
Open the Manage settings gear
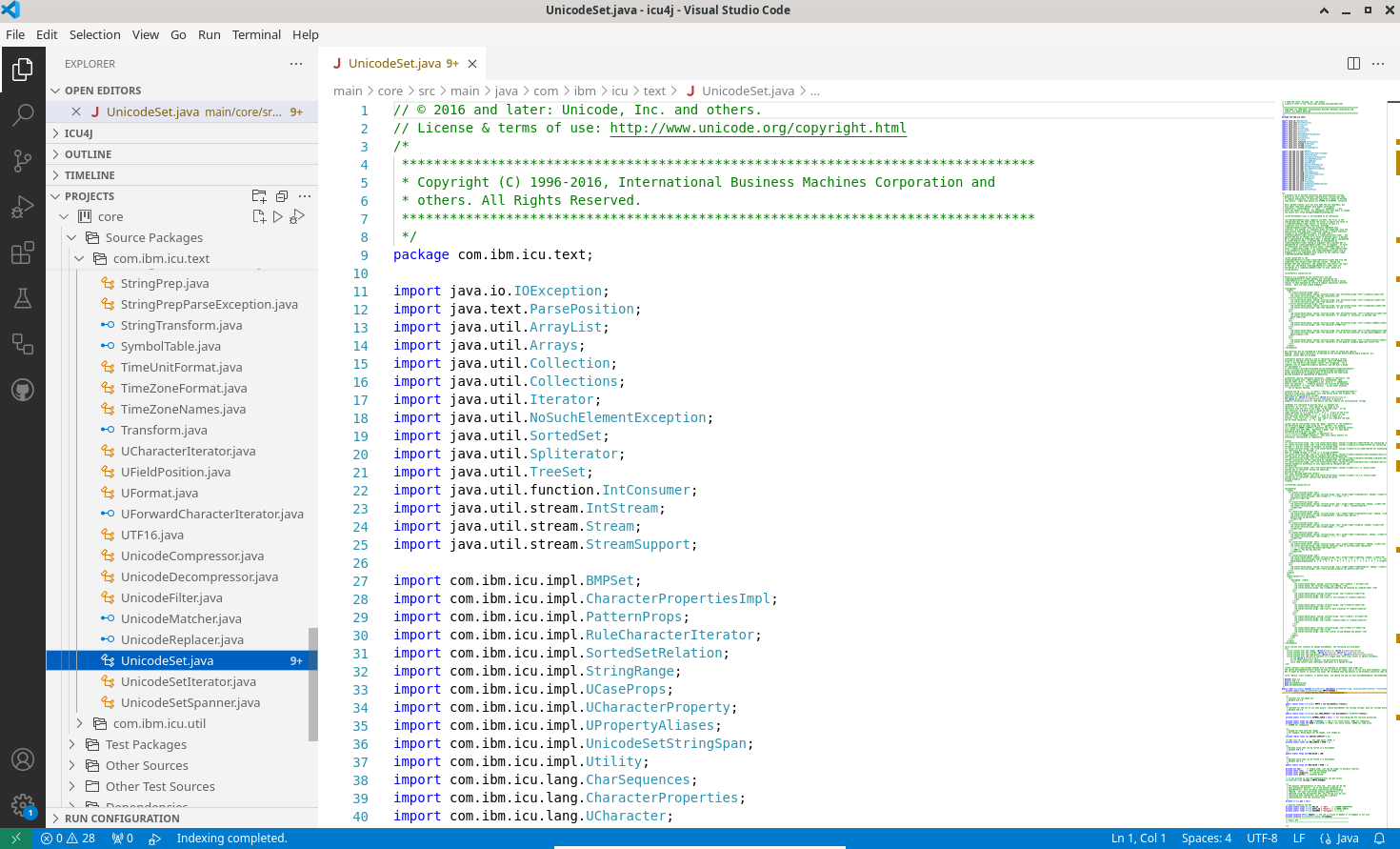click(23, 805)
